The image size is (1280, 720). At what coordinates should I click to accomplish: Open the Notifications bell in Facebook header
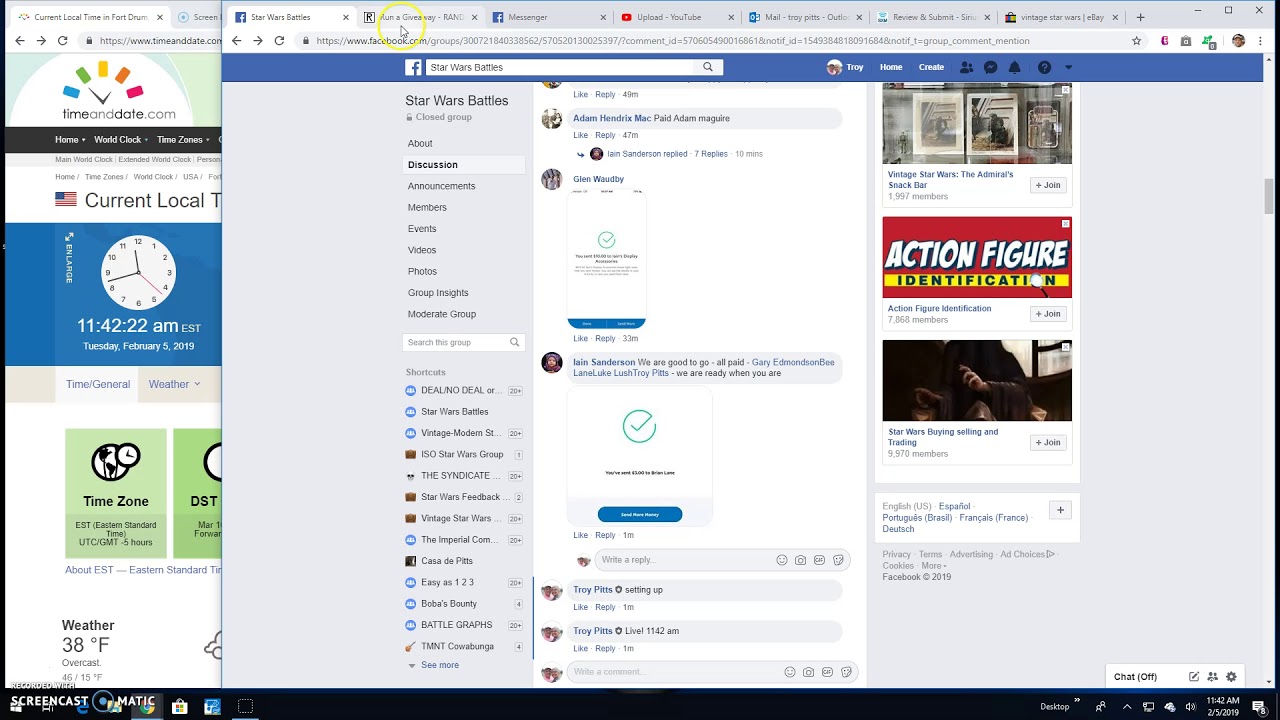pyautogui.click(x=1015, y=67)
